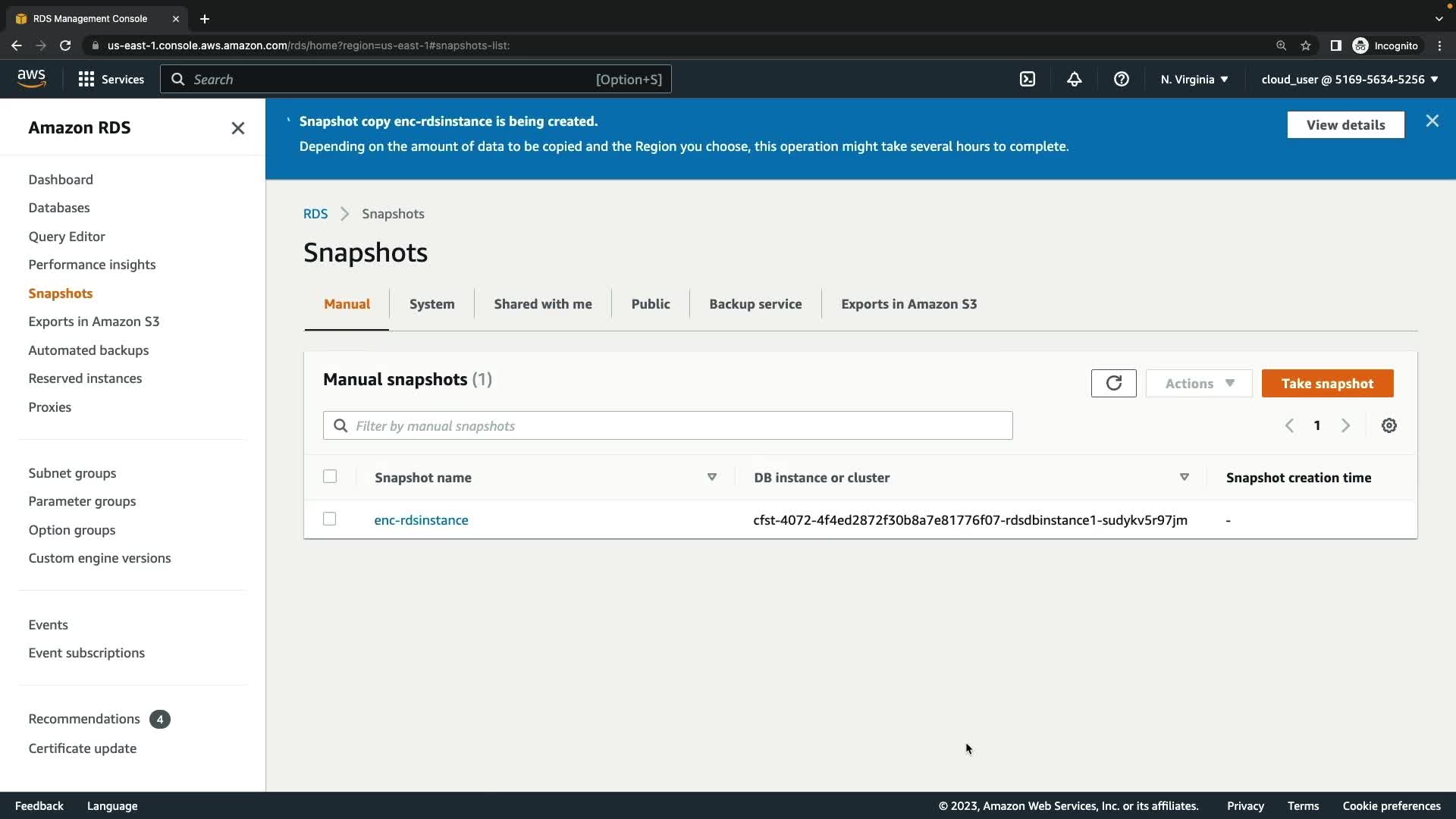
Task: Go to the AWS console home logo
Action: click(x=31, y=78)
